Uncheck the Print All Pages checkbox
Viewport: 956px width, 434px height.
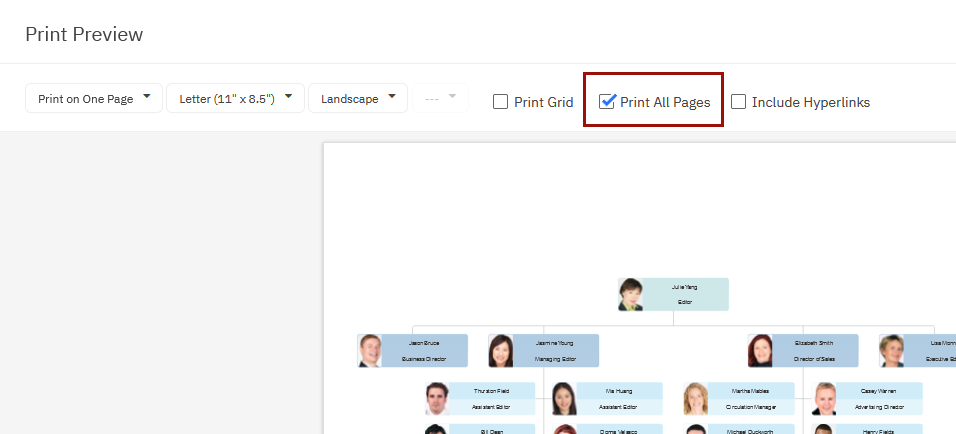click(607, 102)
